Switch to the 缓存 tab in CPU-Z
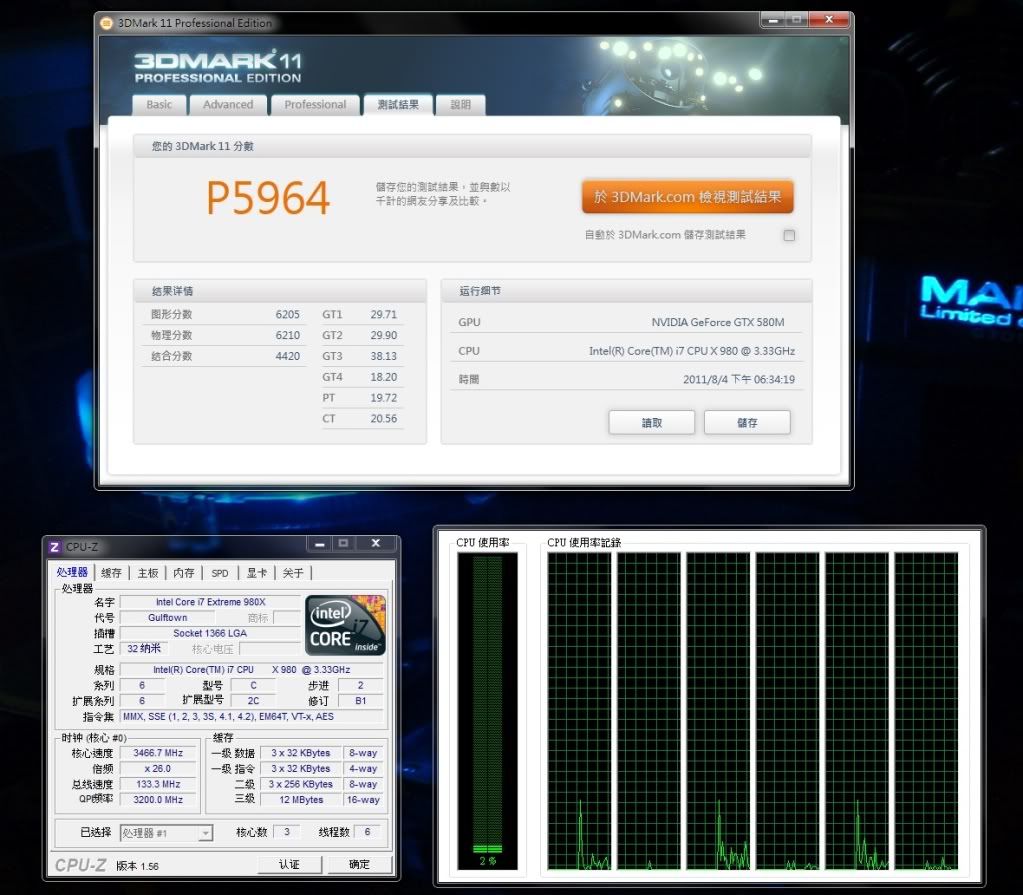This screenshot has height=895, width=1023. click(112, 573)
